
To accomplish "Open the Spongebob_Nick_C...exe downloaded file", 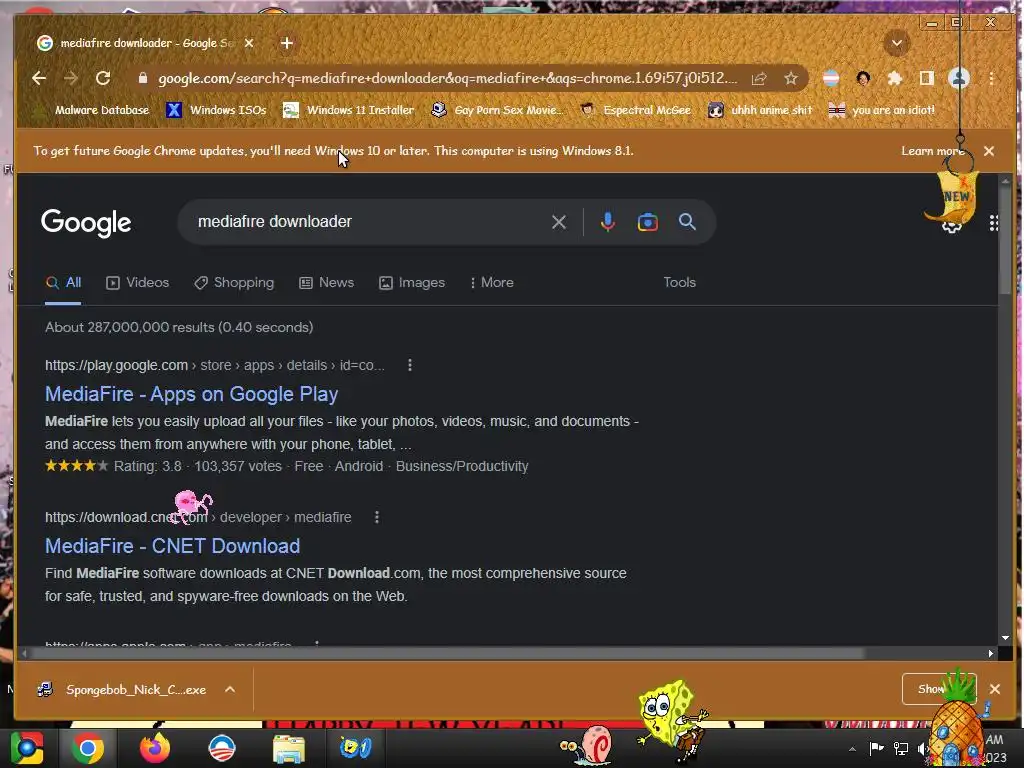I will point(123,690).
